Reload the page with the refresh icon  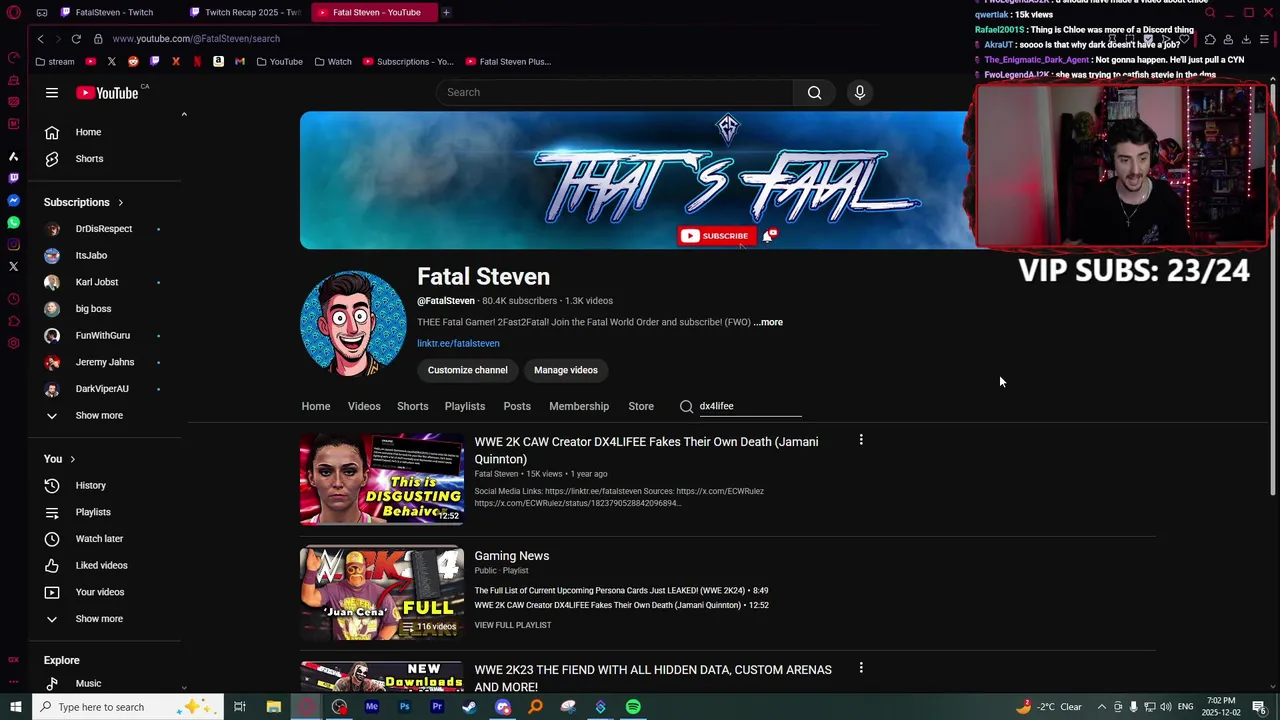point(76,39)
